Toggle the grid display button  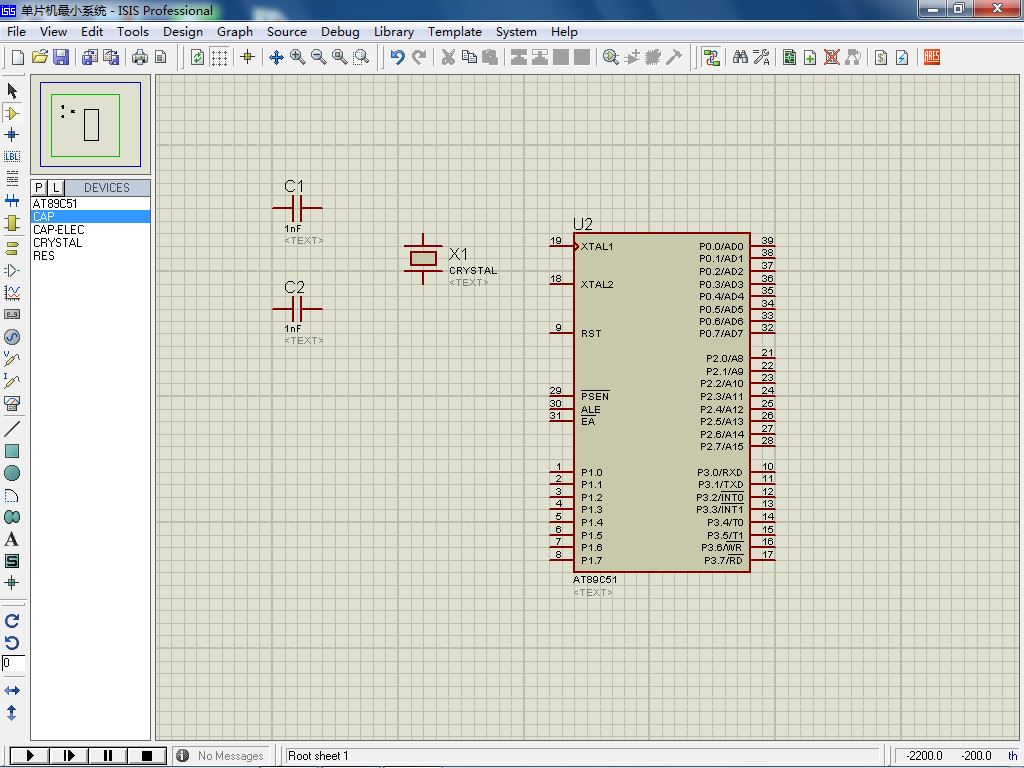pos(219,57)
